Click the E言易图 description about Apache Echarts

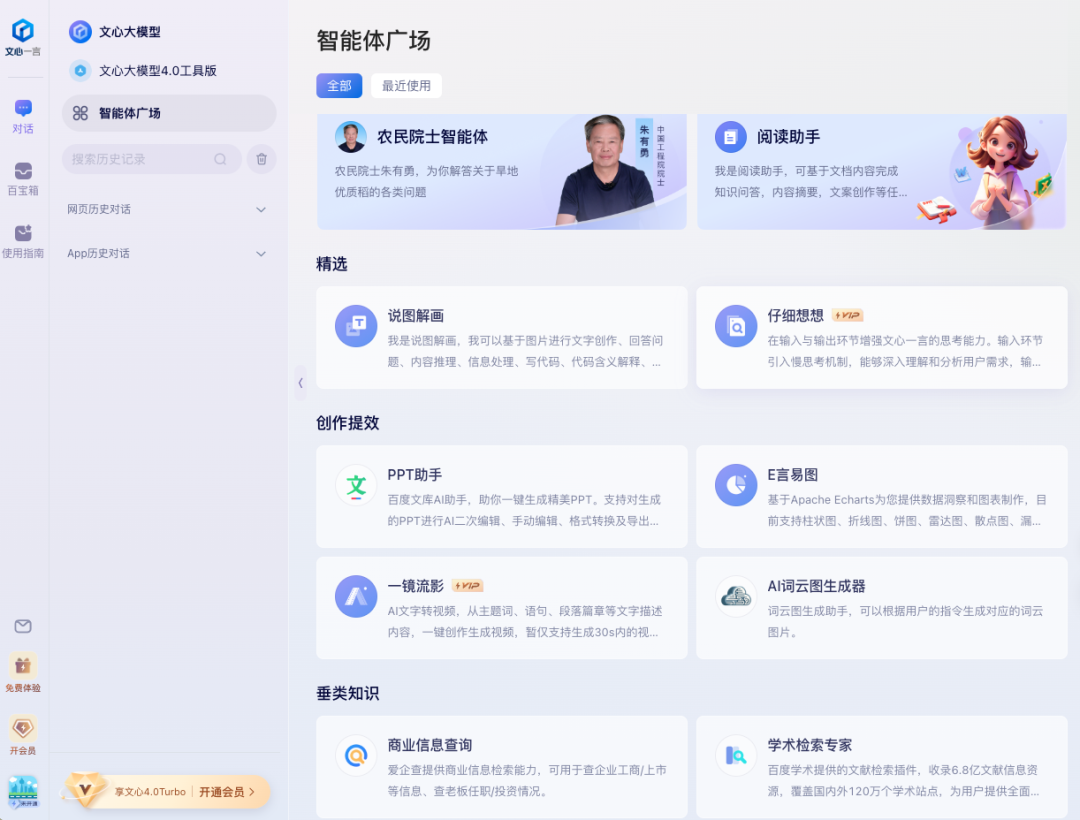pos(906,510)
